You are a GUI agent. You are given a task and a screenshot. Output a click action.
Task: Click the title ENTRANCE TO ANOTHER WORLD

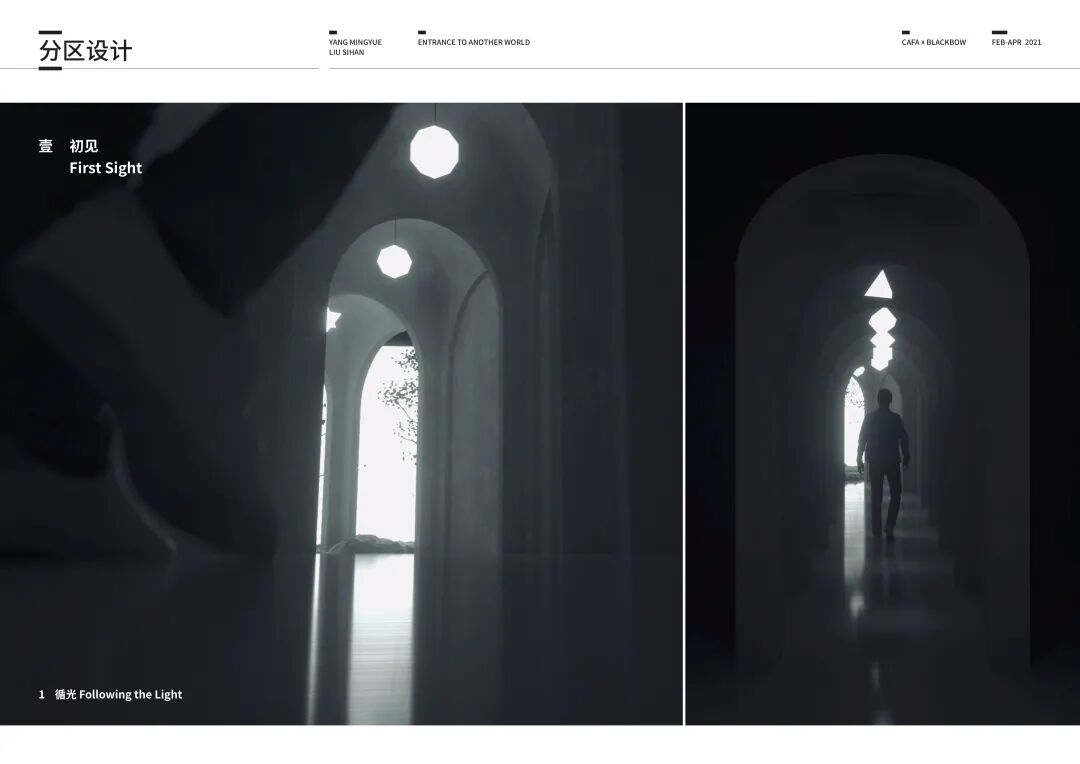pyautogui.click(x=474, y=42)
